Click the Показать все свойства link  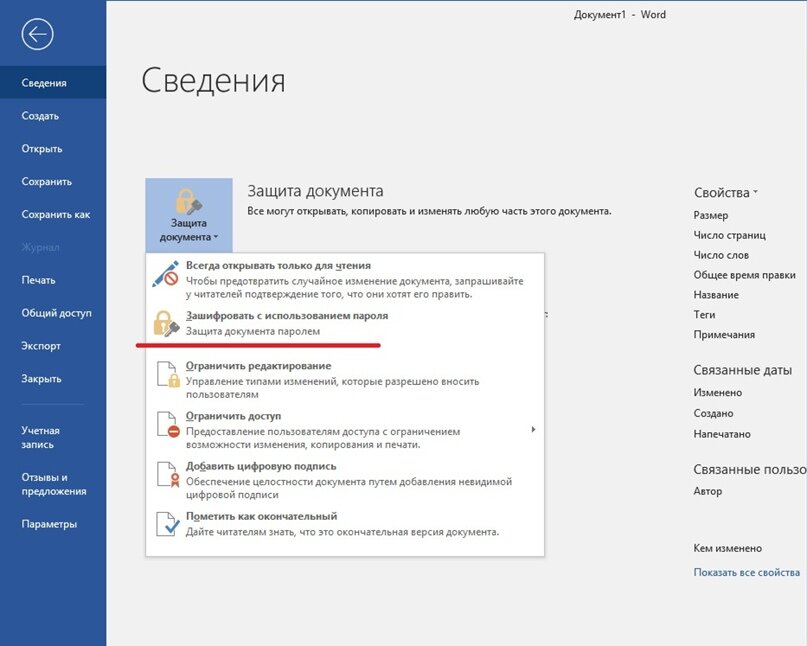(746, 572)
